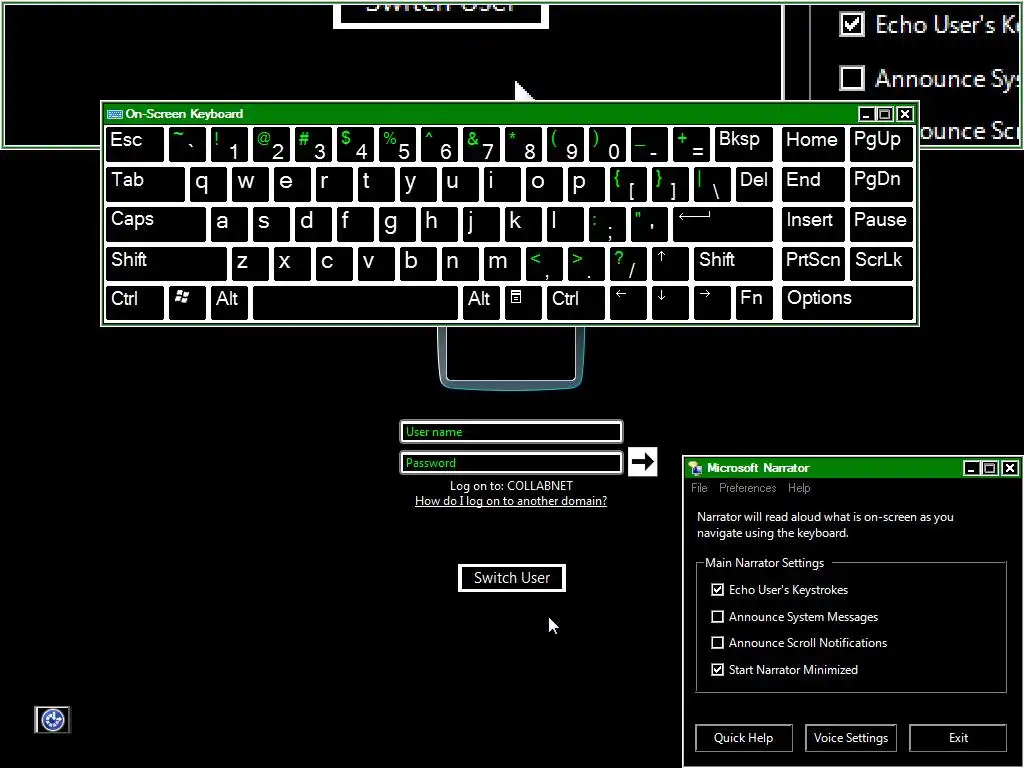Image resolution: width=1024 pixels, height=768 pixels.
Task: Click the Microsoft Narrator title icon
Action: coord(696,468)
